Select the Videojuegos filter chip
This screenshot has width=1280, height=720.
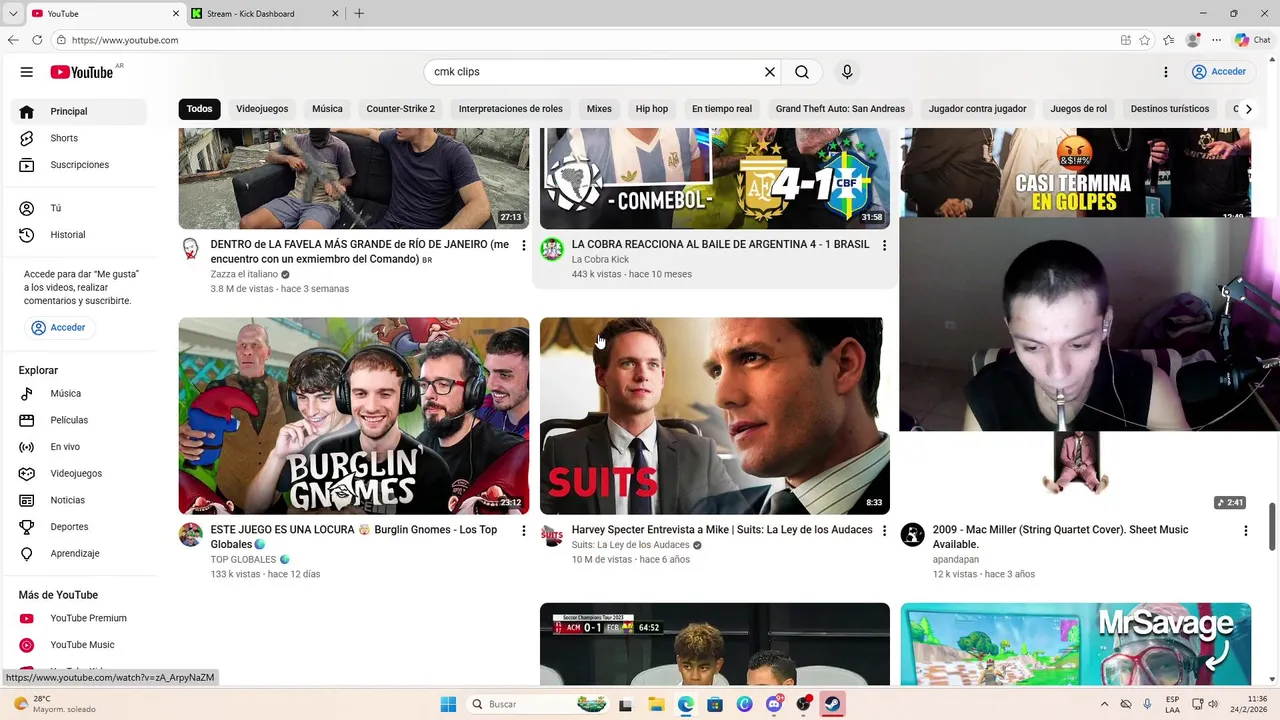click(x=262, y=109)
